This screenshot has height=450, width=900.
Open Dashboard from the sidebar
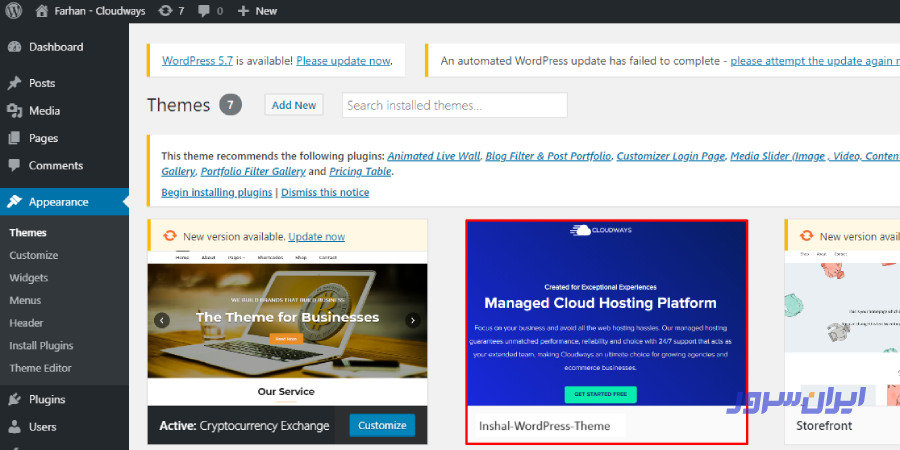click(55, 47)
